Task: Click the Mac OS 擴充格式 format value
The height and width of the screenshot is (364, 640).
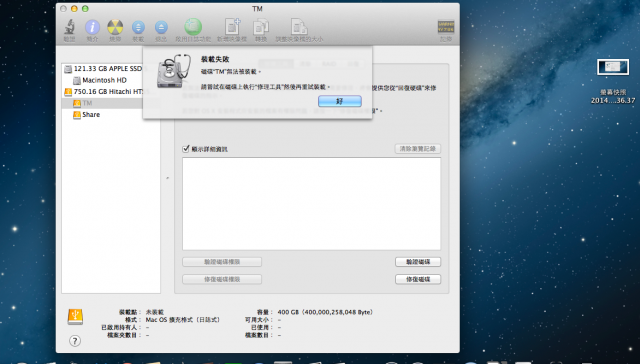Action: click(183, 320)
